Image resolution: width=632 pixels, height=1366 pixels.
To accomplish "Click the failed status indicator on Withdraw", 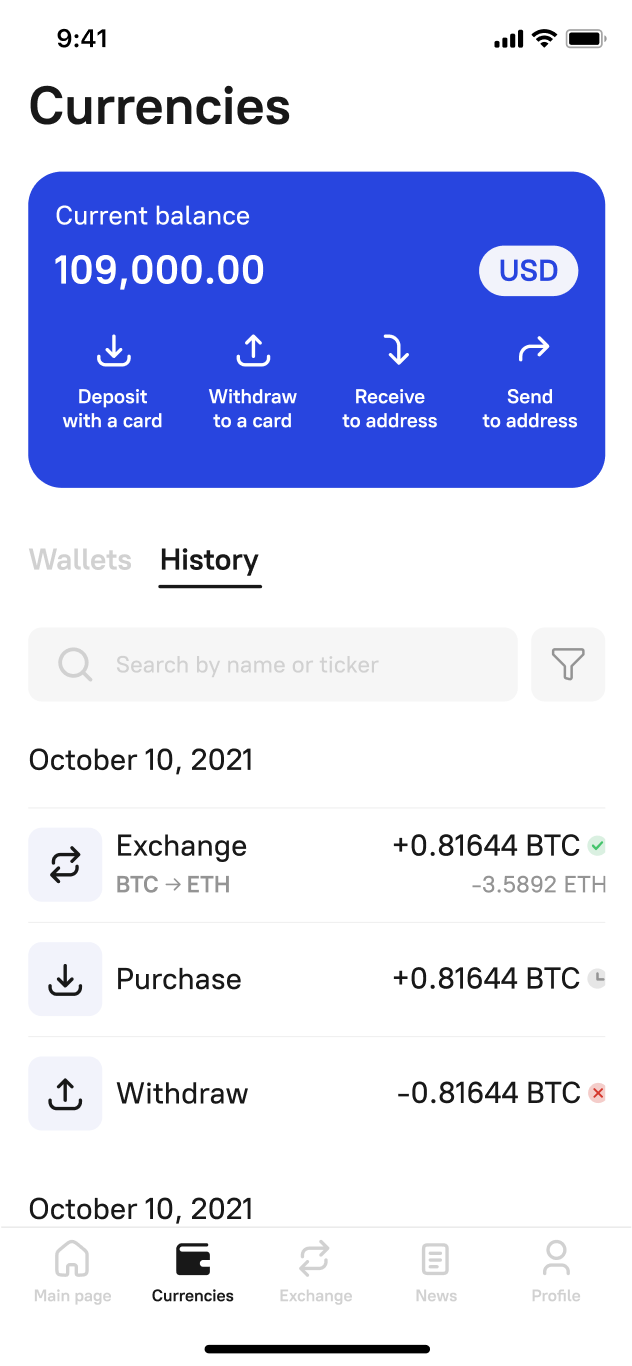I will pyautogui.click(x=598, y=1094).
